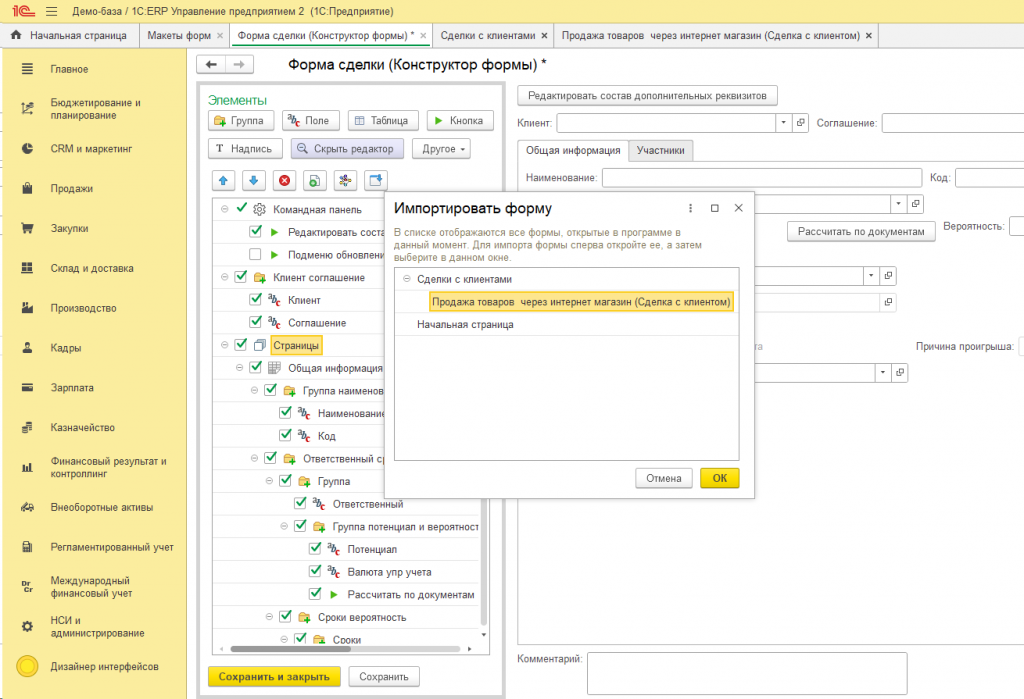This screenshot has height=699, width=1024.
Task: Open Дизайнер интерфейсов section
Action: 104,667
